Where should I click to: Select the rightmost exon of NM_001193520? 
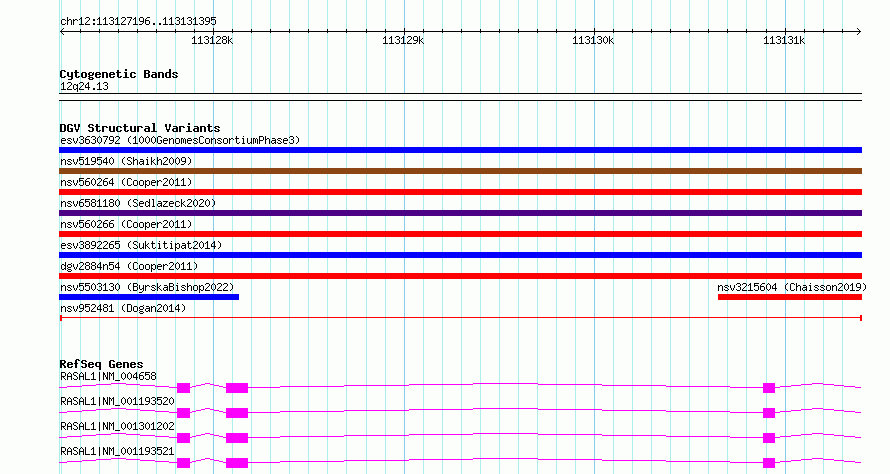pyautogui.click(x=769, y=413)
